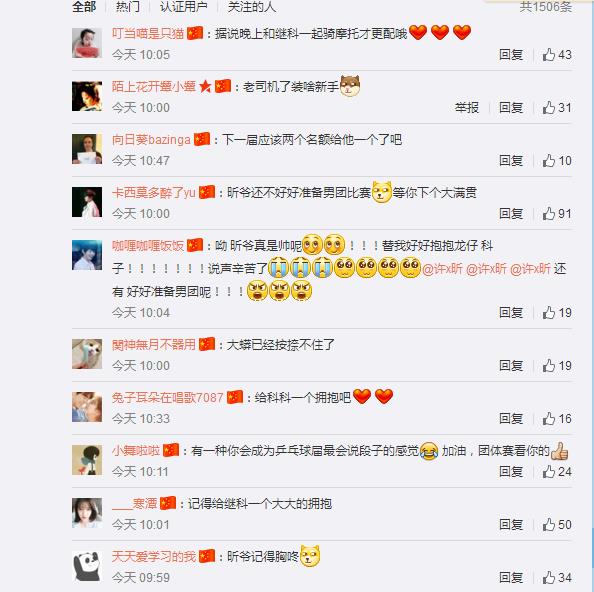The image size is (594, 592).
Task: Select the 全部 comments tab
Action: coord(84,6)
